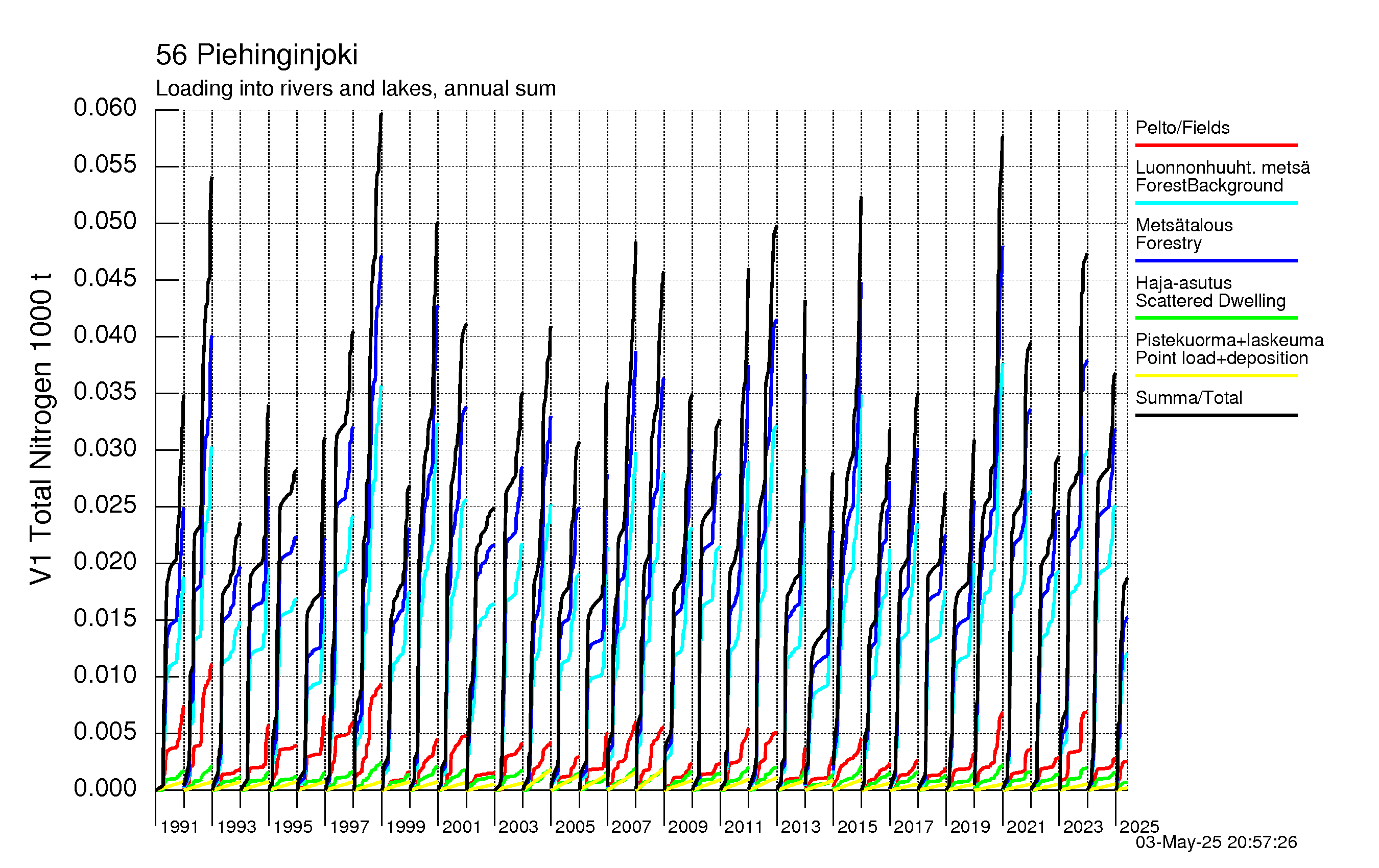This screenshot has height=868, width=1379.
Task: Click the 'Scattered Dwelling' legend label
Action: click(x=1210, y=301)
